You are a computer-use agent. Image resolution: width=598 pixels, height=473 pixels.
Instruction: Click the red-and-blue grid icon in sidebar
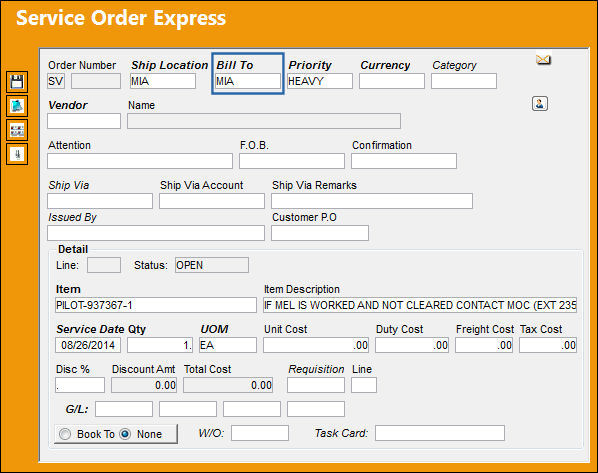pos(17,130)
